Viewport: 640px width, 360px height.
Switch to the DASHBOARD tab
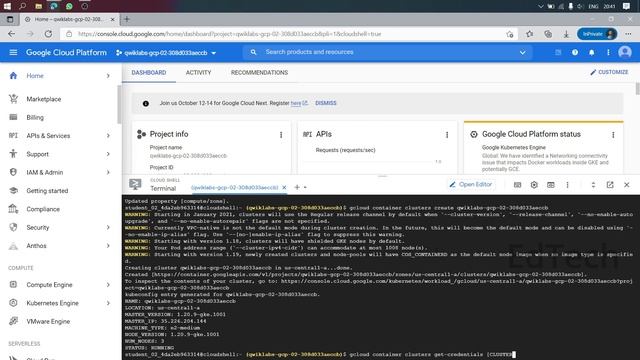(x=149, y=73)
